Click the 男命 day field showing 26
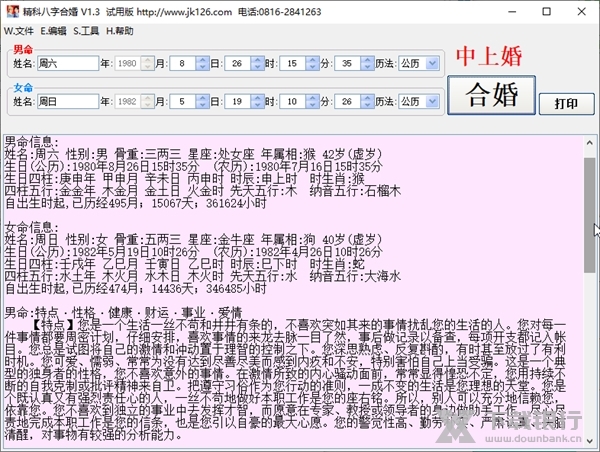 pos(238,63)
